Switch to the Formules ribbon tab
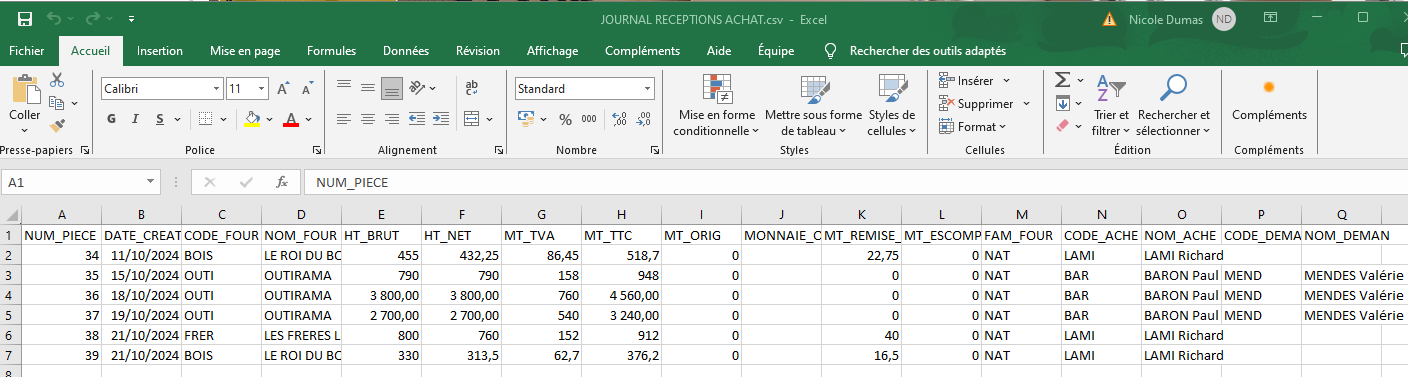The height and width of the screenshot is (377, 1408). (331, 51)
